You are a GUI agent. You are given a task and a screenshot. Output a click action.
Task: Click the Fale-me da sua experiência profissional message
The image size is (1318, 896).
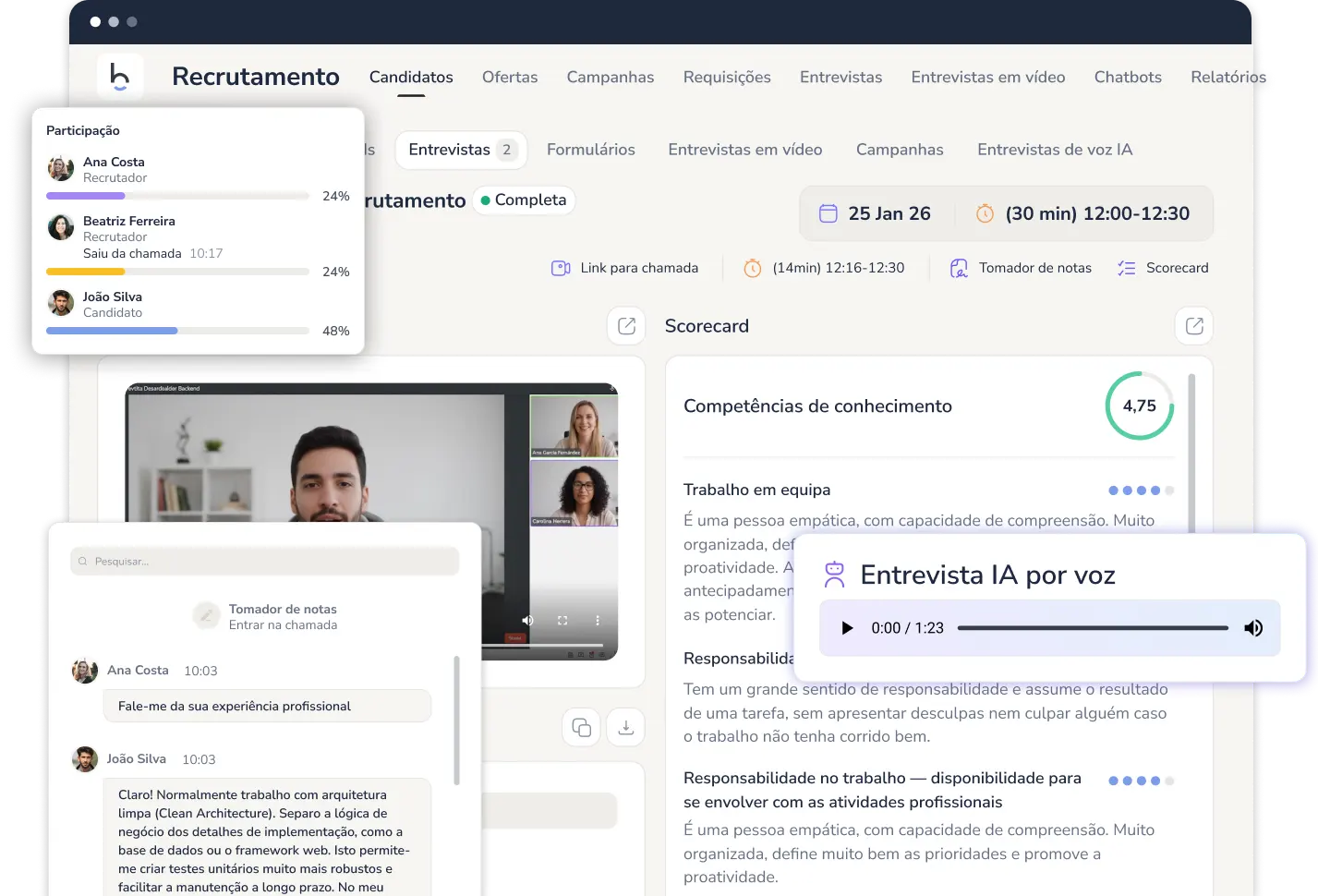pos(267,706)
